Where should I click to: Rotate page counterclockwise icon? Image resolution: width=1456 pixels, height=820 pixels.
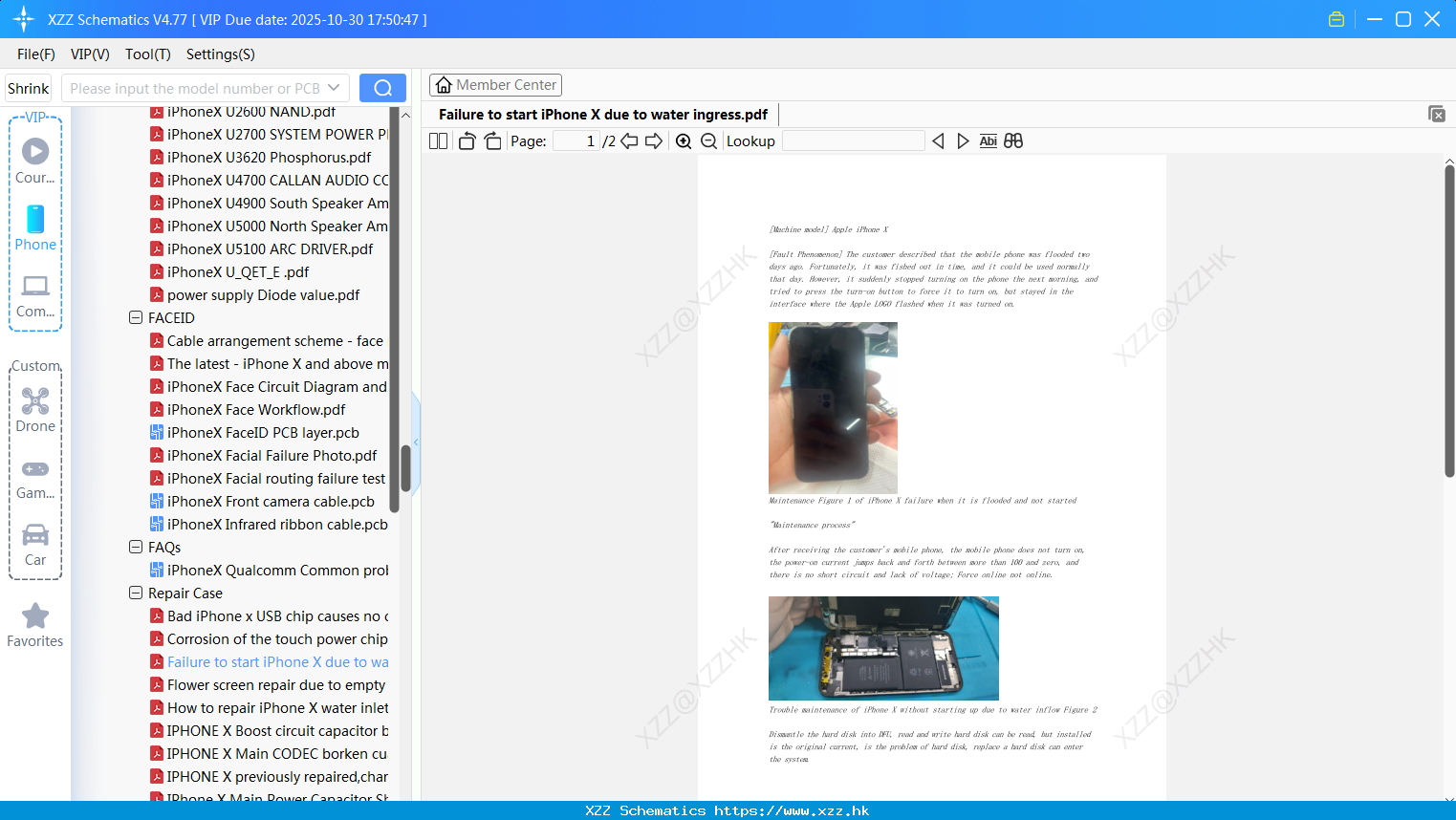point(467,141)
